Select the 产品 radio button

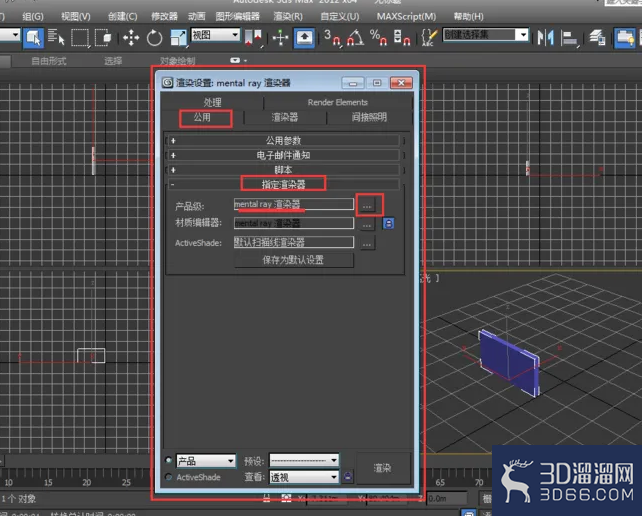[x=168, y=460]
